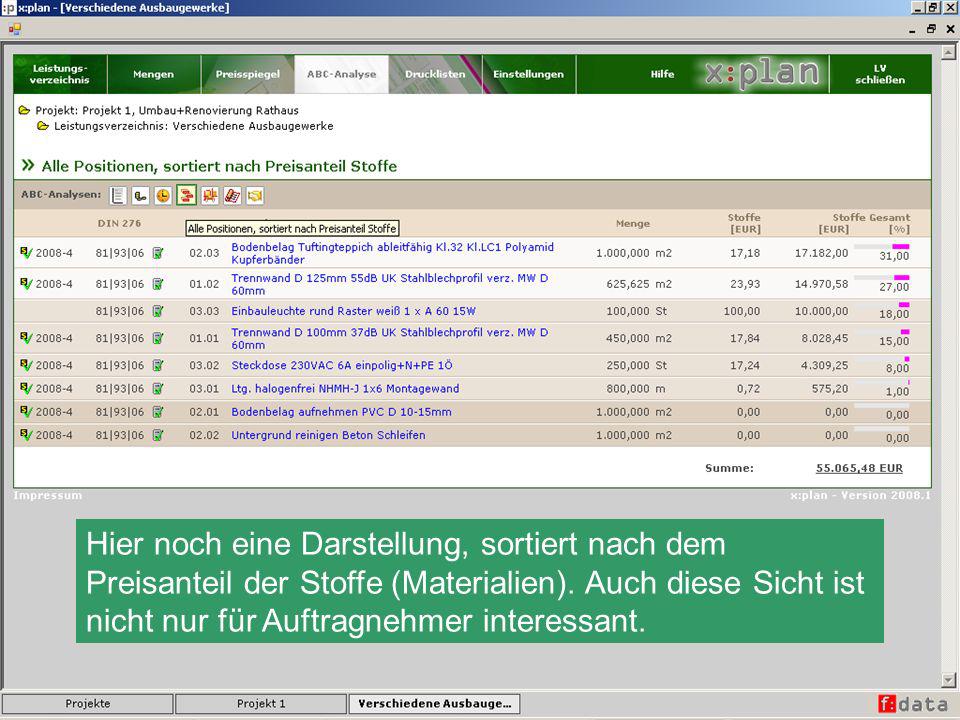Select the handshake ABC analysis icon
This screenshot has width=960, height=720.
point(255,195)
